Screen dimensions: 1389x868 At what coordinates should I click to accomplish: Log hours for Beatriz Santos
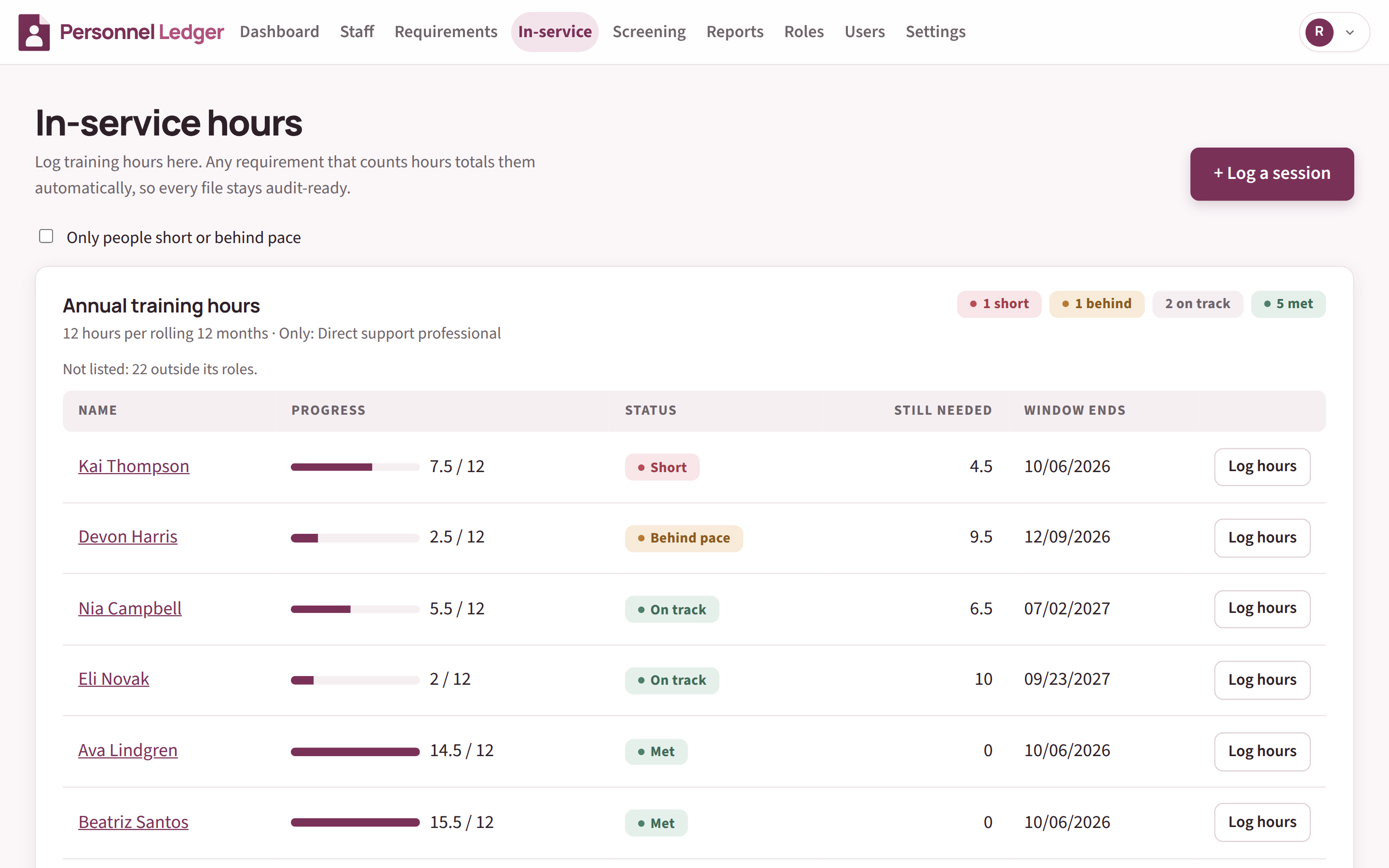1262,822
